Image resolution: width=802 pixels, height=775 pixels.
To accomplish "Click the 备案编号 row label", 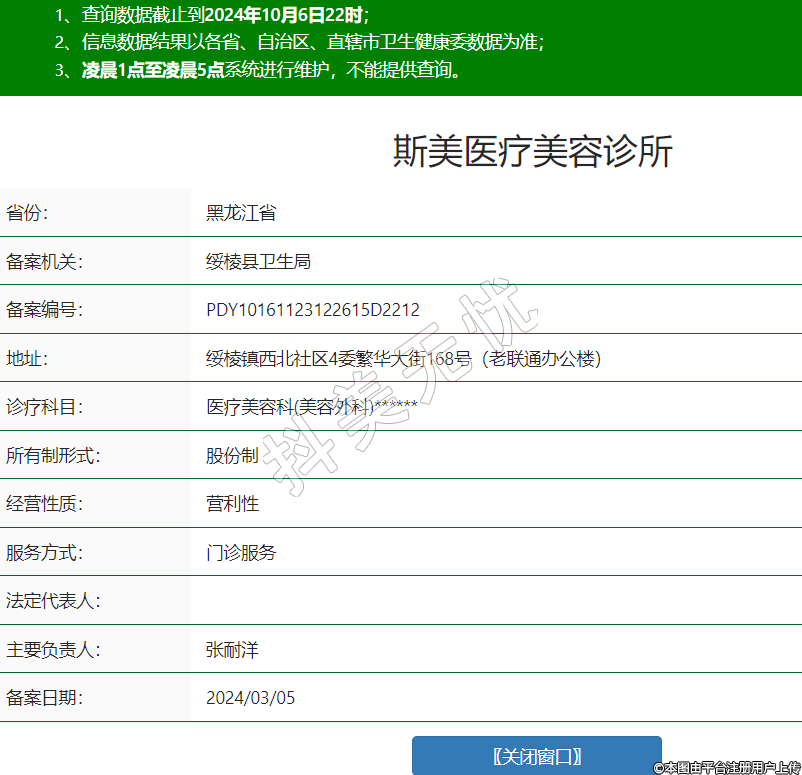I will tap(43, 310).
